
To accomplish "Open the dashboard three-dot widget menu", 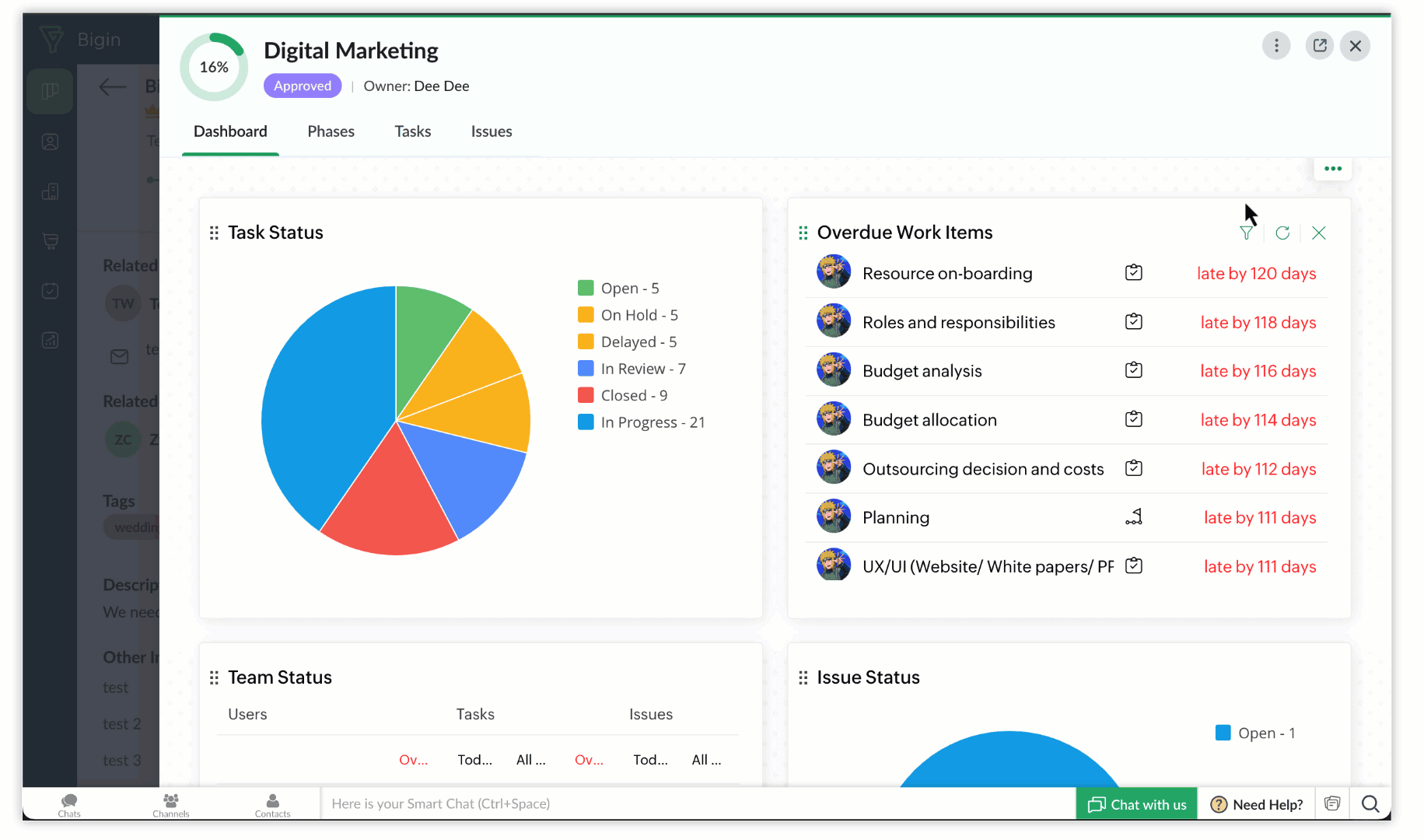I will 1333,169.
